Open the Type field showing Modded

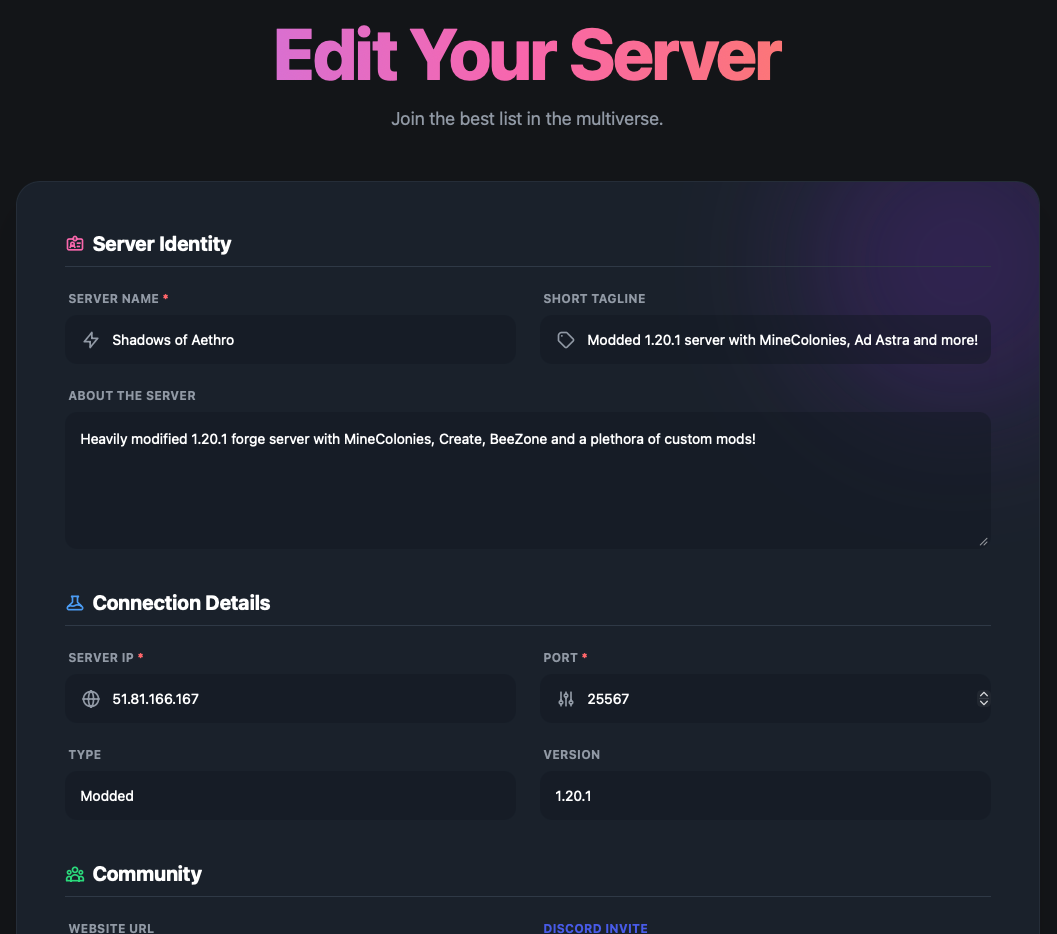coord(290,796)
